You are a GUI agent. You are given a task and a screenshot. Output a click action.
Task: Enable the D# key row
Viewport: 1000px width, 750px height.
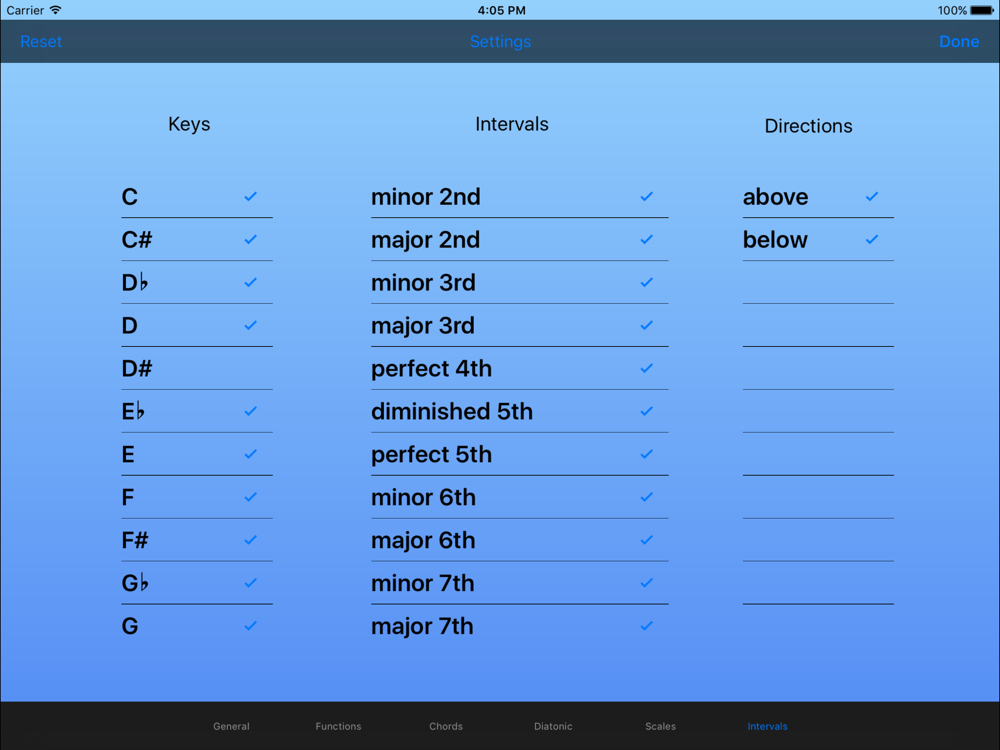pyautogui.click(x=196, y=369)
